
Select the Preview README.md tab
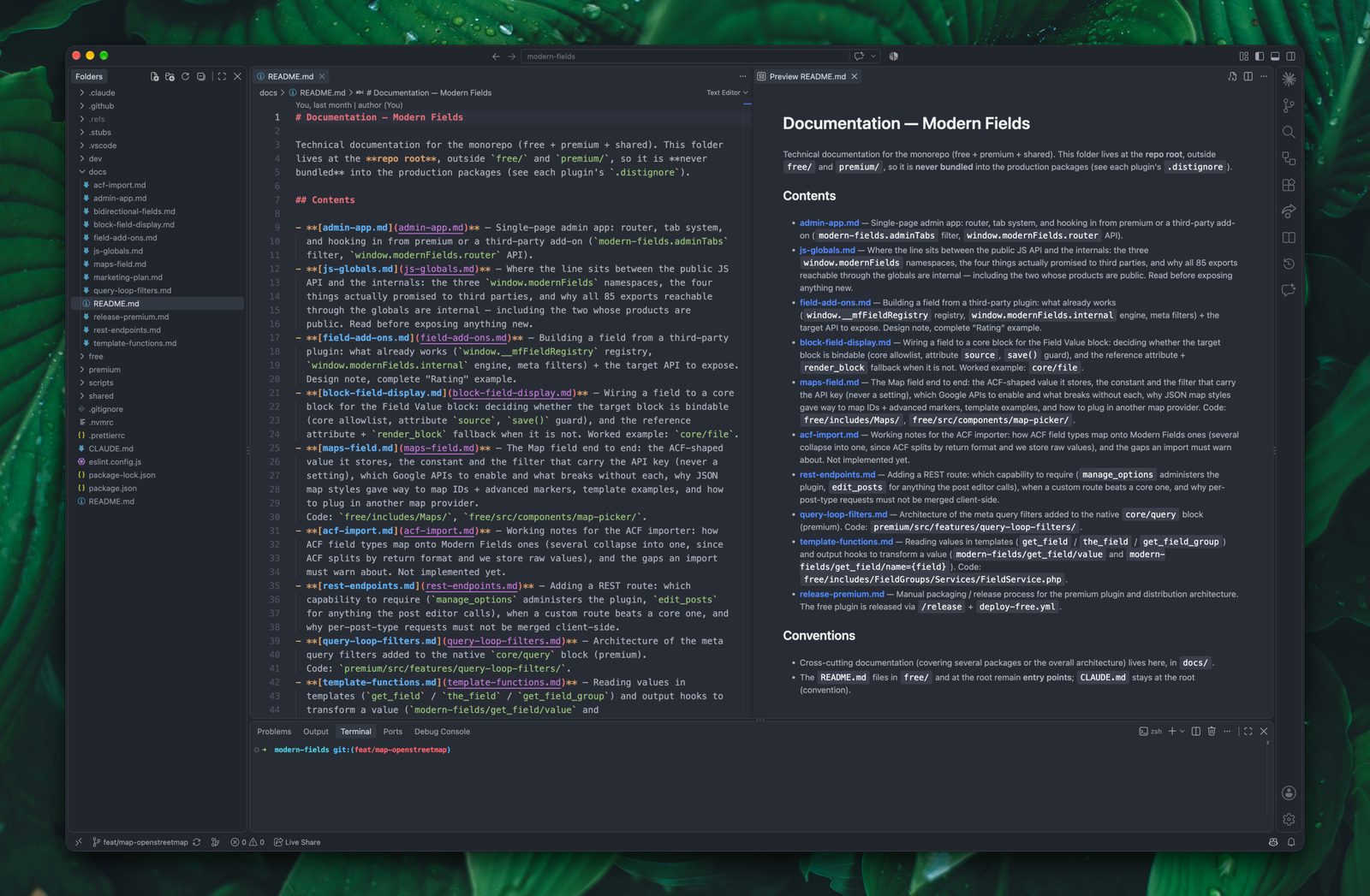[x=807, y=77]
